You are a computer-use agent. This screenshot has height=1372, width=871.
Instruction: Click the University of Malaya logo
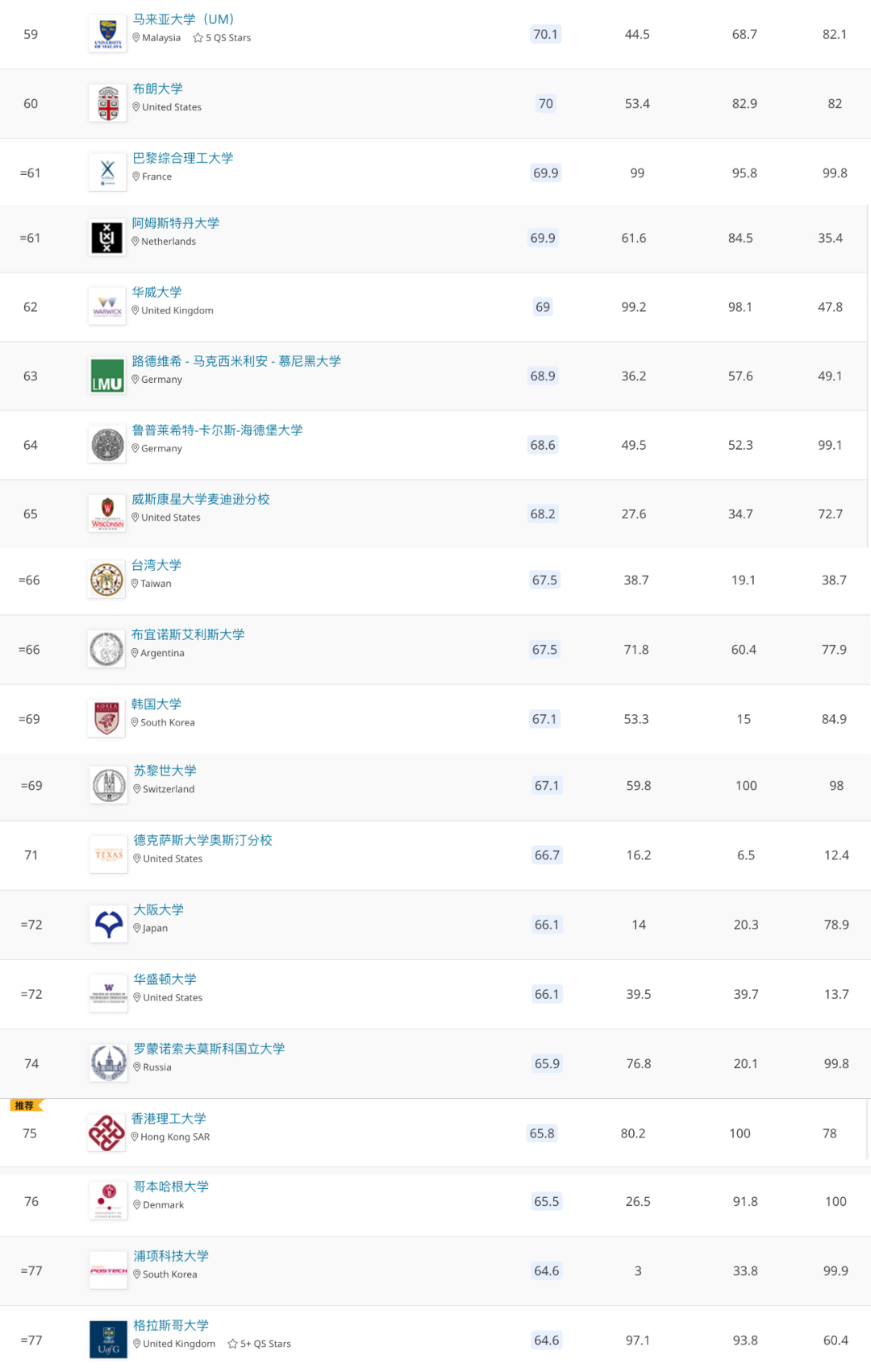coord(107,35)
